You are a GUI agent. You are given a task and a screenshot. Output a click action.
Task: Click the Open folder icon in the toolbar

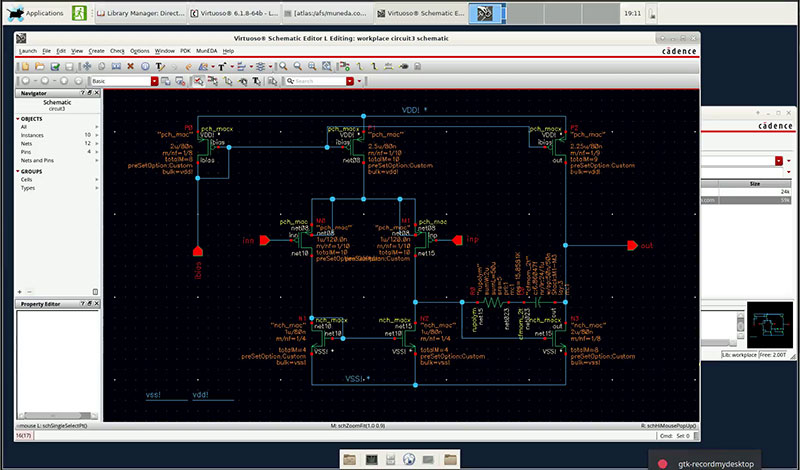[40, 66]
